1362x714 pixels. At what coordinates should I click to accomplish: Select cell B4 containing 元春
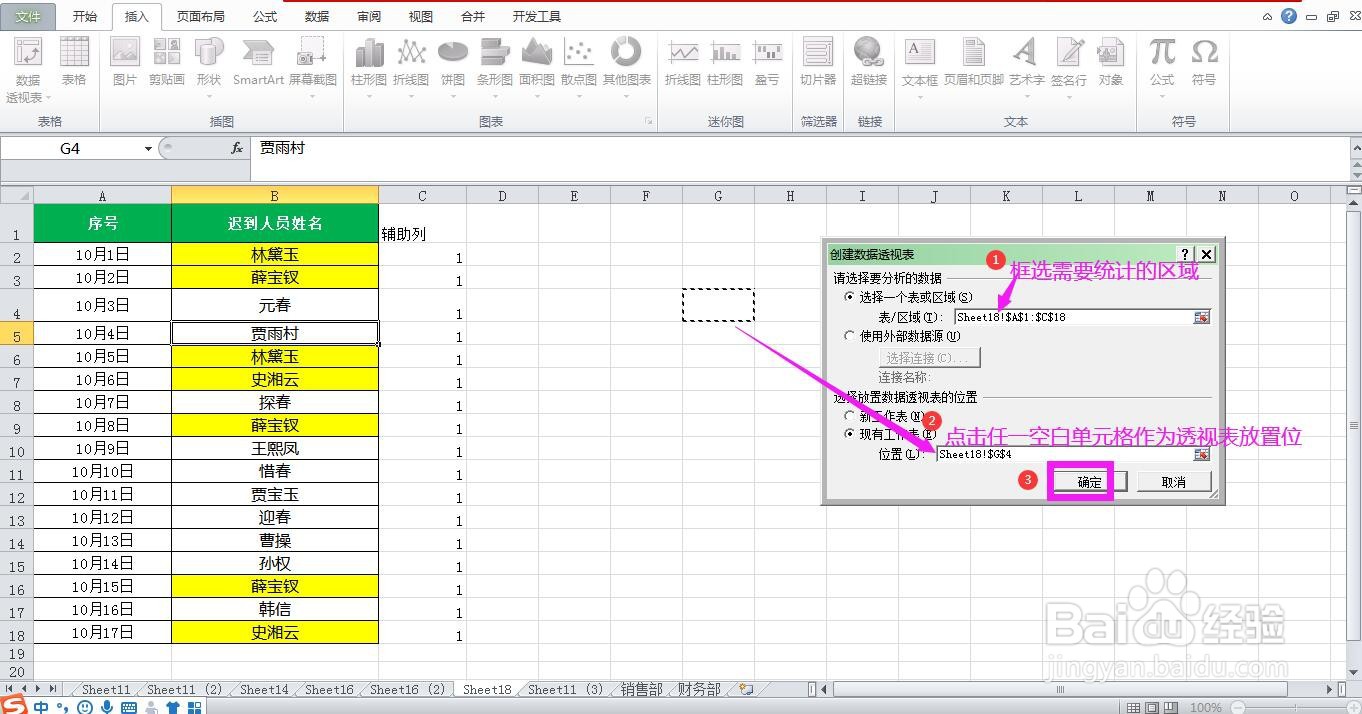tap(275, 305)
